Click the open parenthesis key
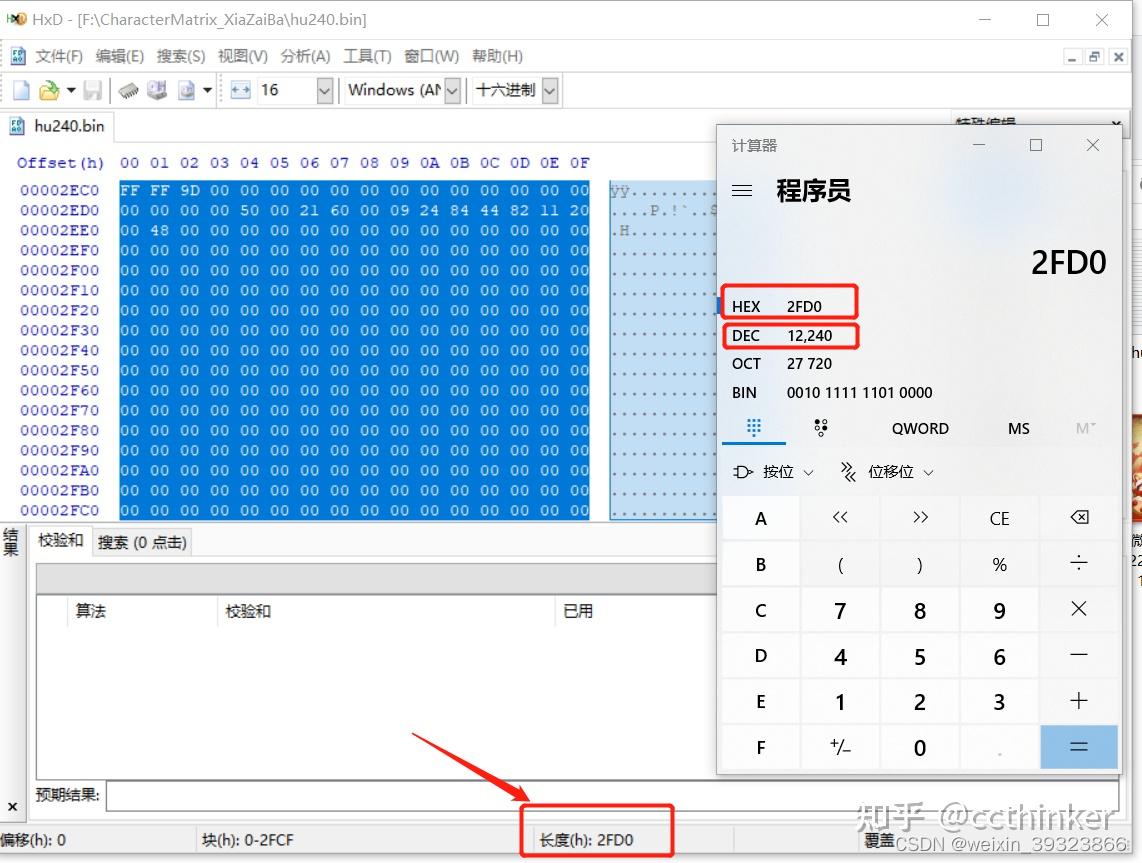Screen dimensions: 1142x863 pos(840,564)
